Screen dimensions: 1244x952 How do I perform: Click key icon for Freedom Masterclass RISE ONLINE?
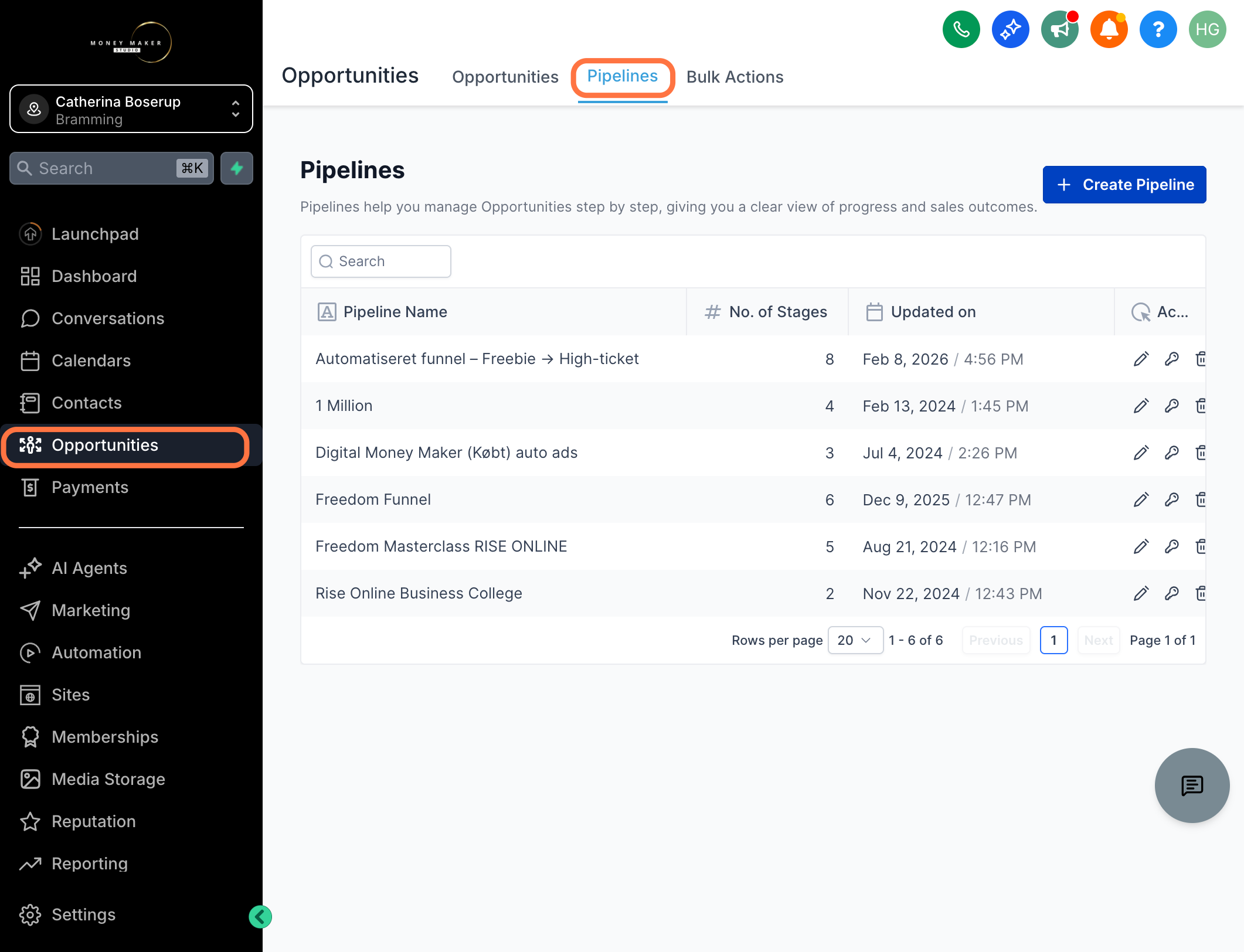pyautogui.click(x=1171, y=546)
